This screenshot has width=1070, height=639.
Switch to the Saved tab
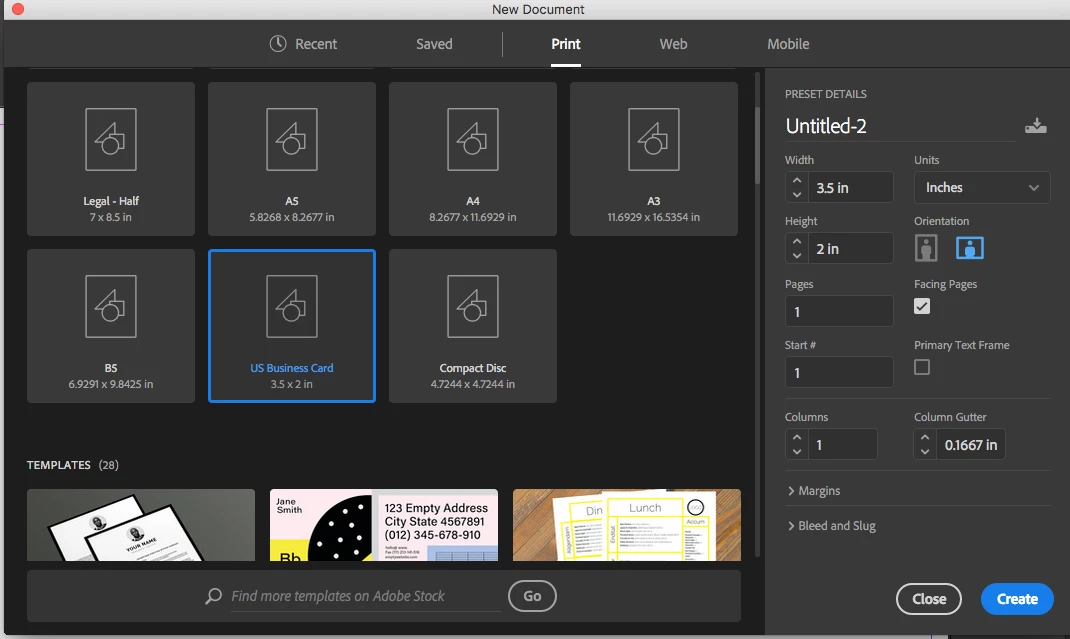434,44
